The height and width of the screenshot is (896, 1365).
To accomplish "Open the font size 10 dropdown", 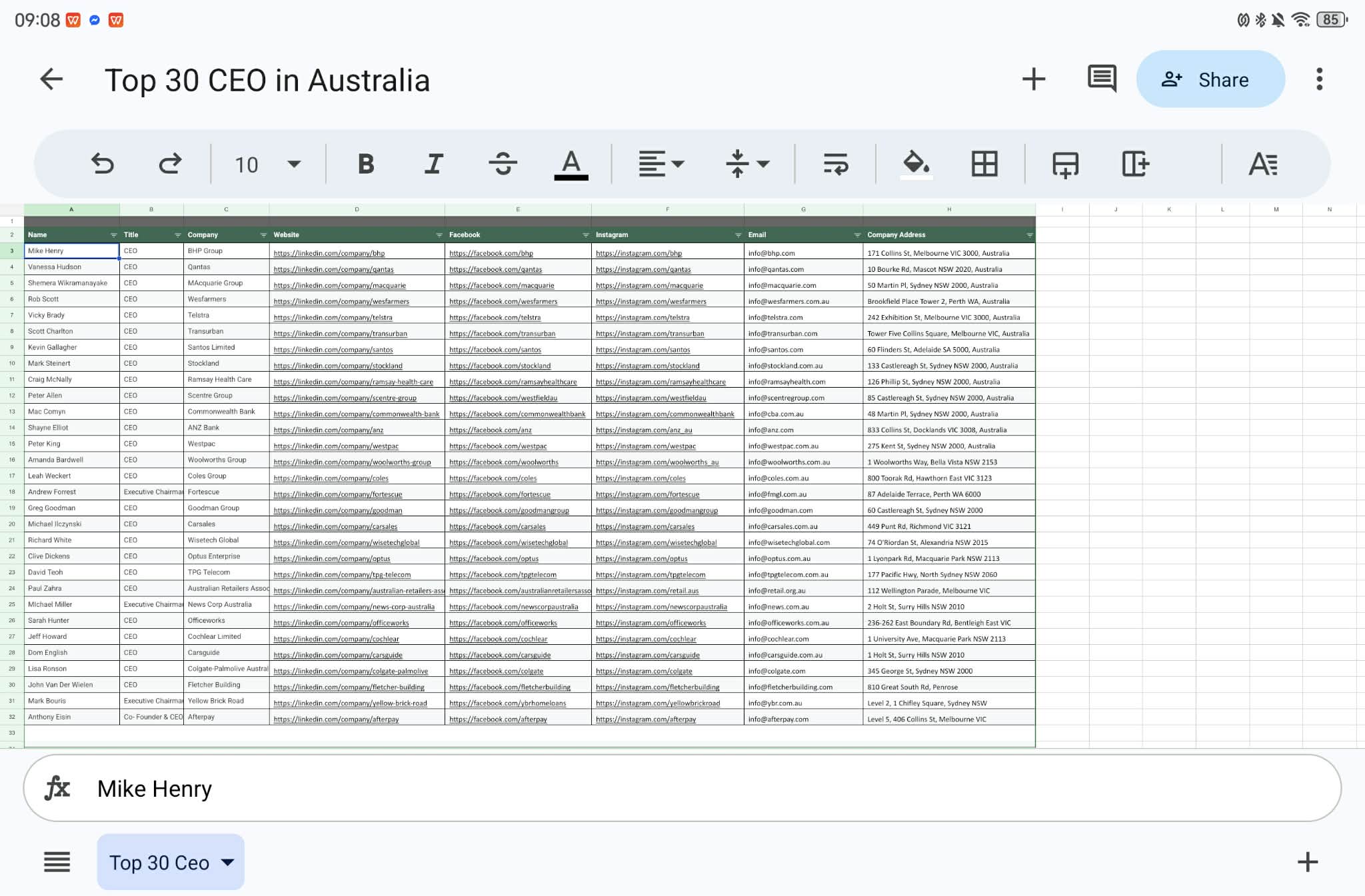I will (267, 165).
